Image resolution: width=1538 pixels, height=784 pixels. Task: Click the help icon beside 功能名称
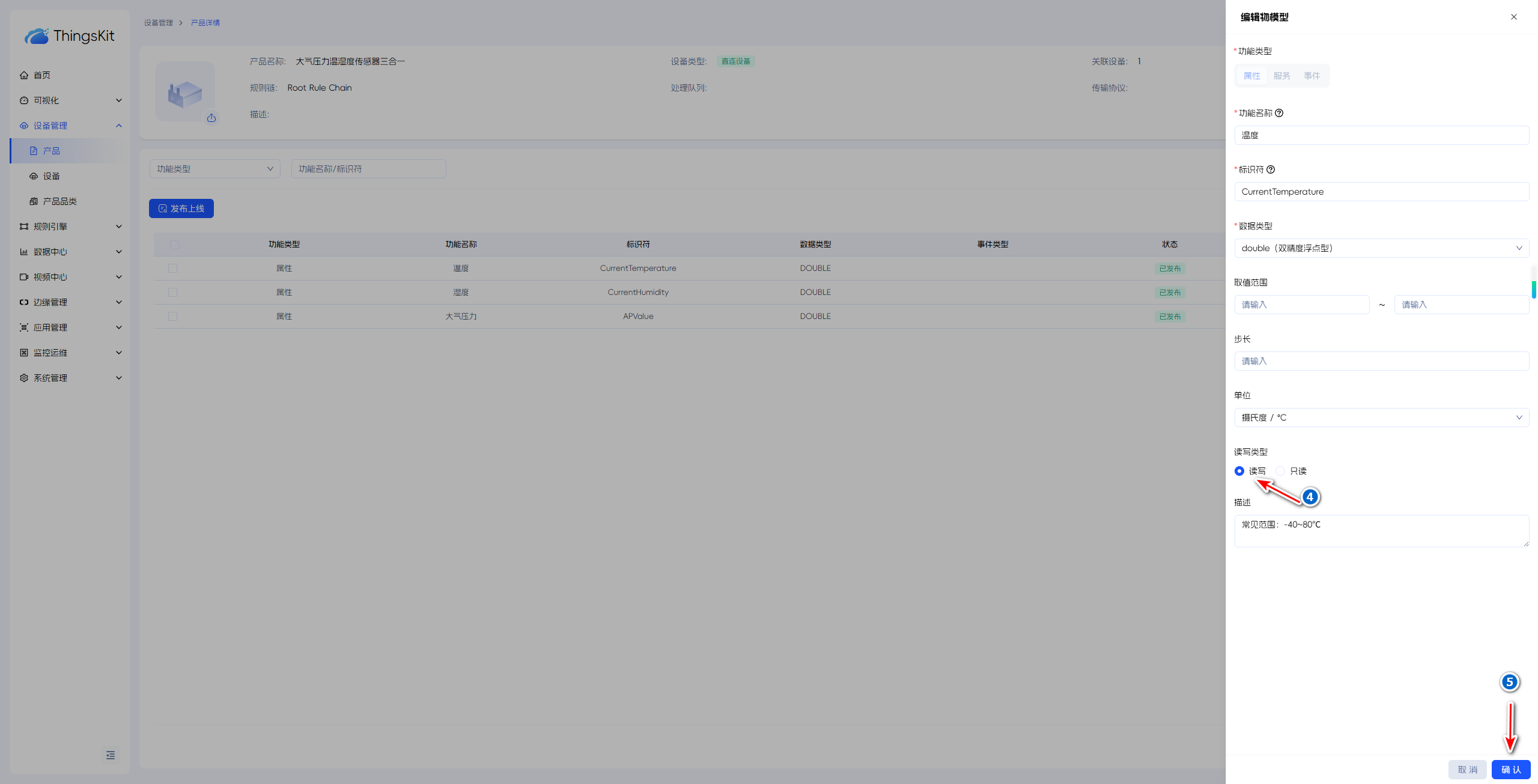click(1279, 113)
